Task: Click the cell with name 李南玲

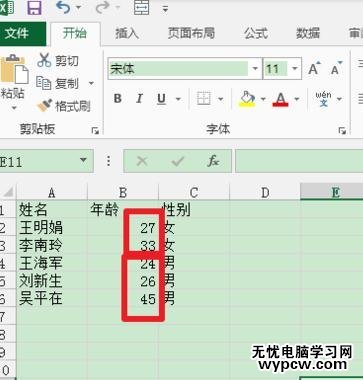Action: click(52, 246)
